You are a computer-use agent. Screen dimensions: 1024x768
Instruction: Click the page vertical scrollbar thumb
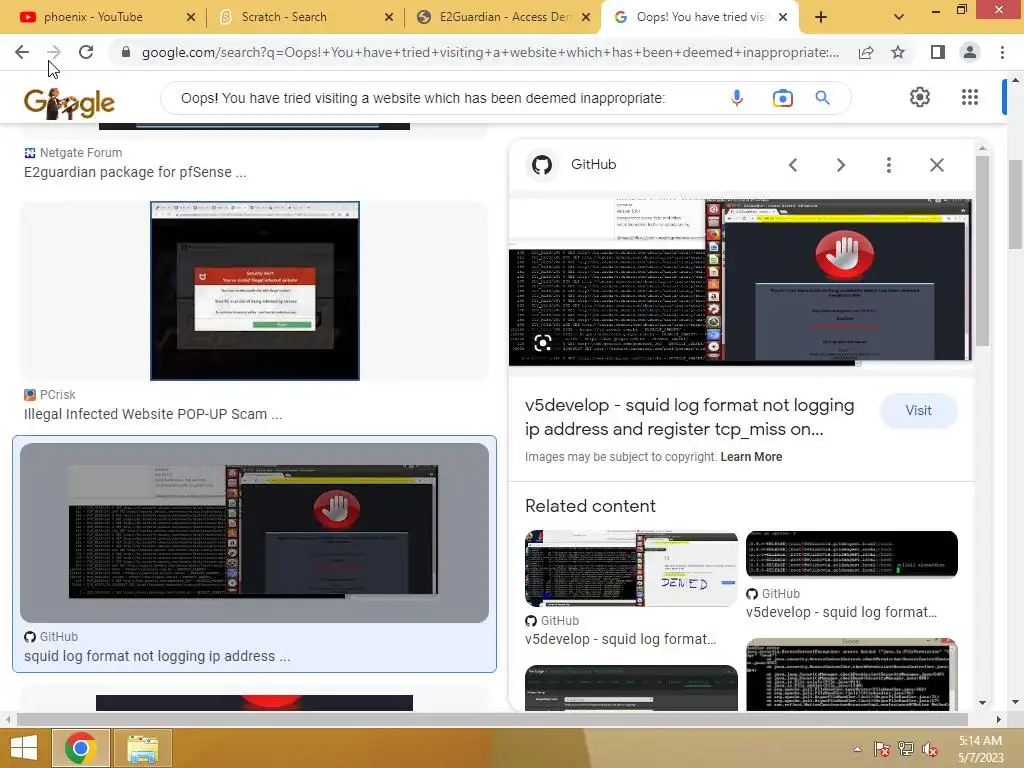[1015, 204]
